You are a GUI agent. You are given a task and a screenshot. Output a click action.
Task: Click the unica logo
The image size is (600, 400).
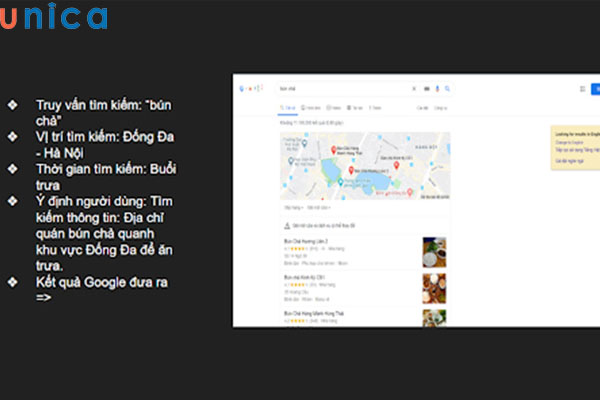coord(54,17)
